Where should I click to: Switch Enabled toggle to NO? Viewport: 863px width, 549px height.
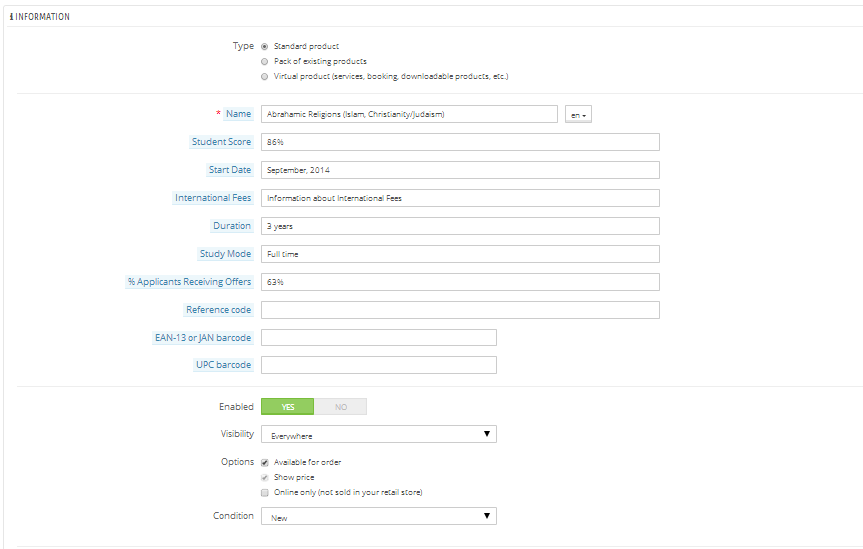(x=340, y=407)
